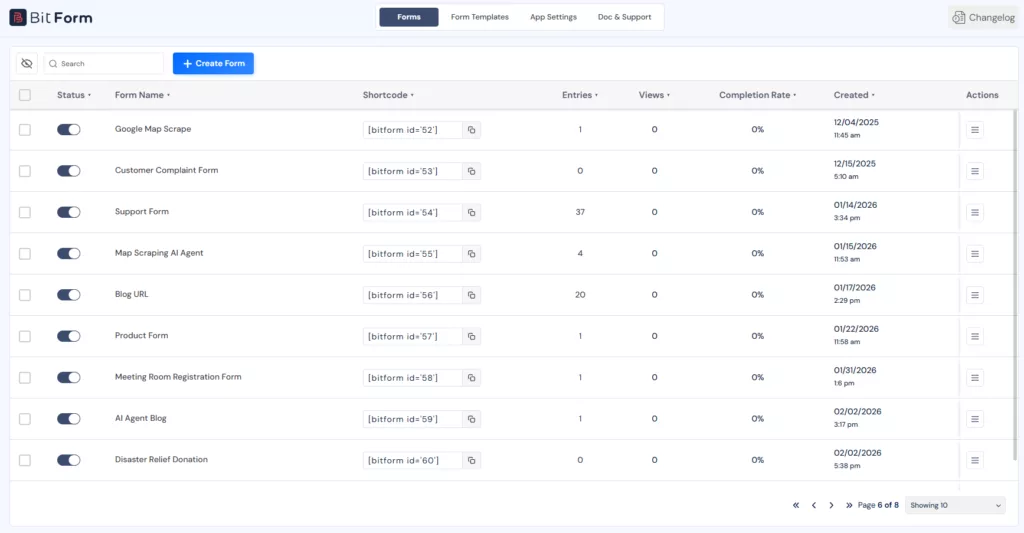Sort by Form Name column
Image resolution: width=1024 pixels, height=533 pixels.
[x=142, y=95]
